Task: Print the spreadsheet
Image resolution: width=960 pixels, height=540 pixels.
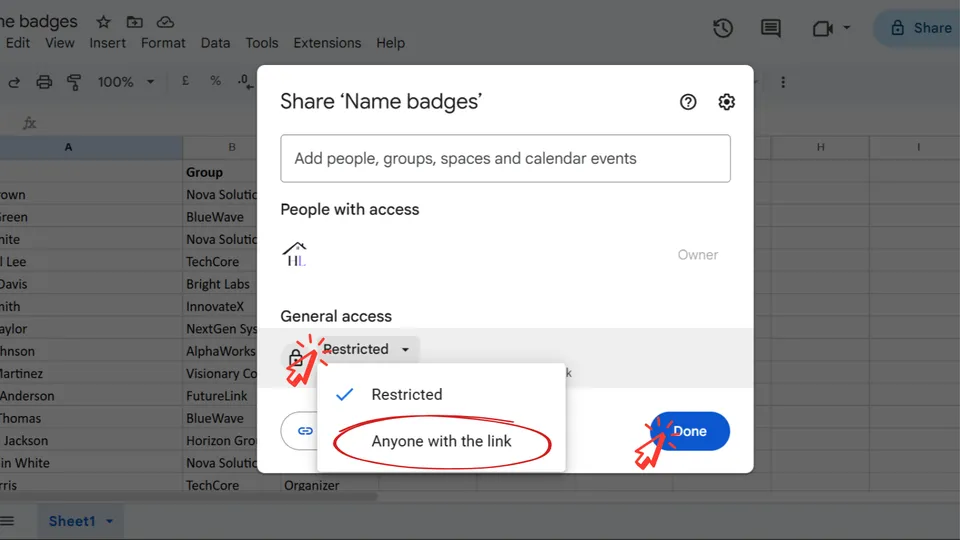Action: click(x=44, y=82)
